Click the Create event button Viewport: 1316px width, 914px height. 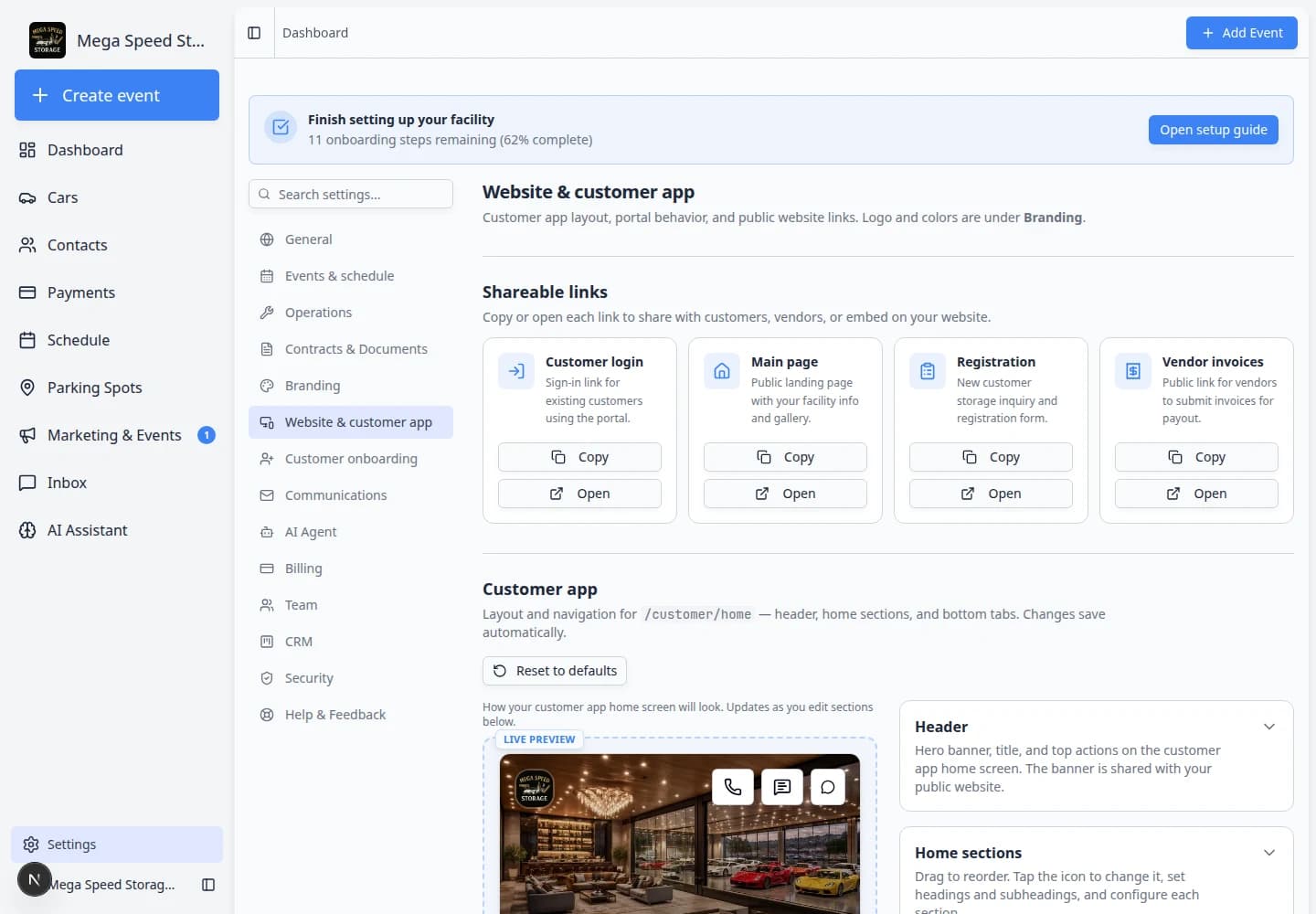click(x=117, y=95)
